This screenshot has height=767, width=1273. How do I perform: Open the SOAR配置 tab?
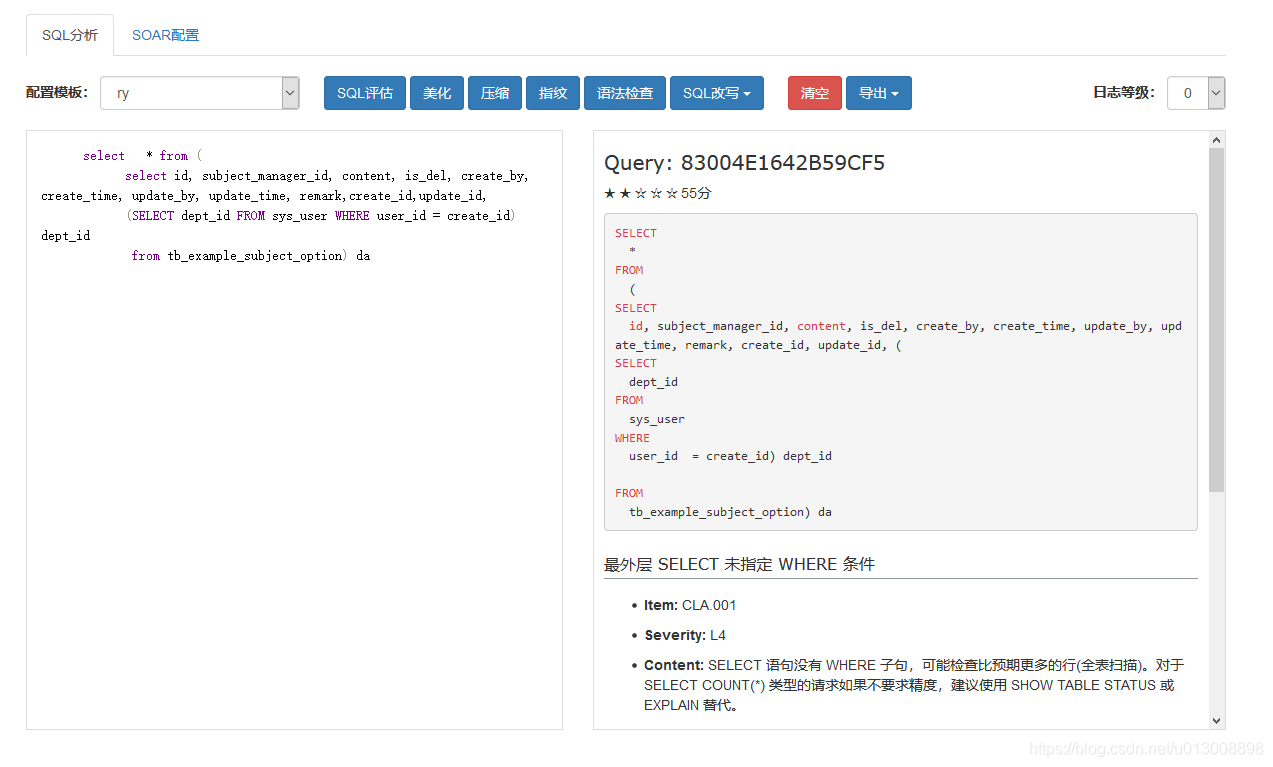pyautogui.click(x=166, y=35)
